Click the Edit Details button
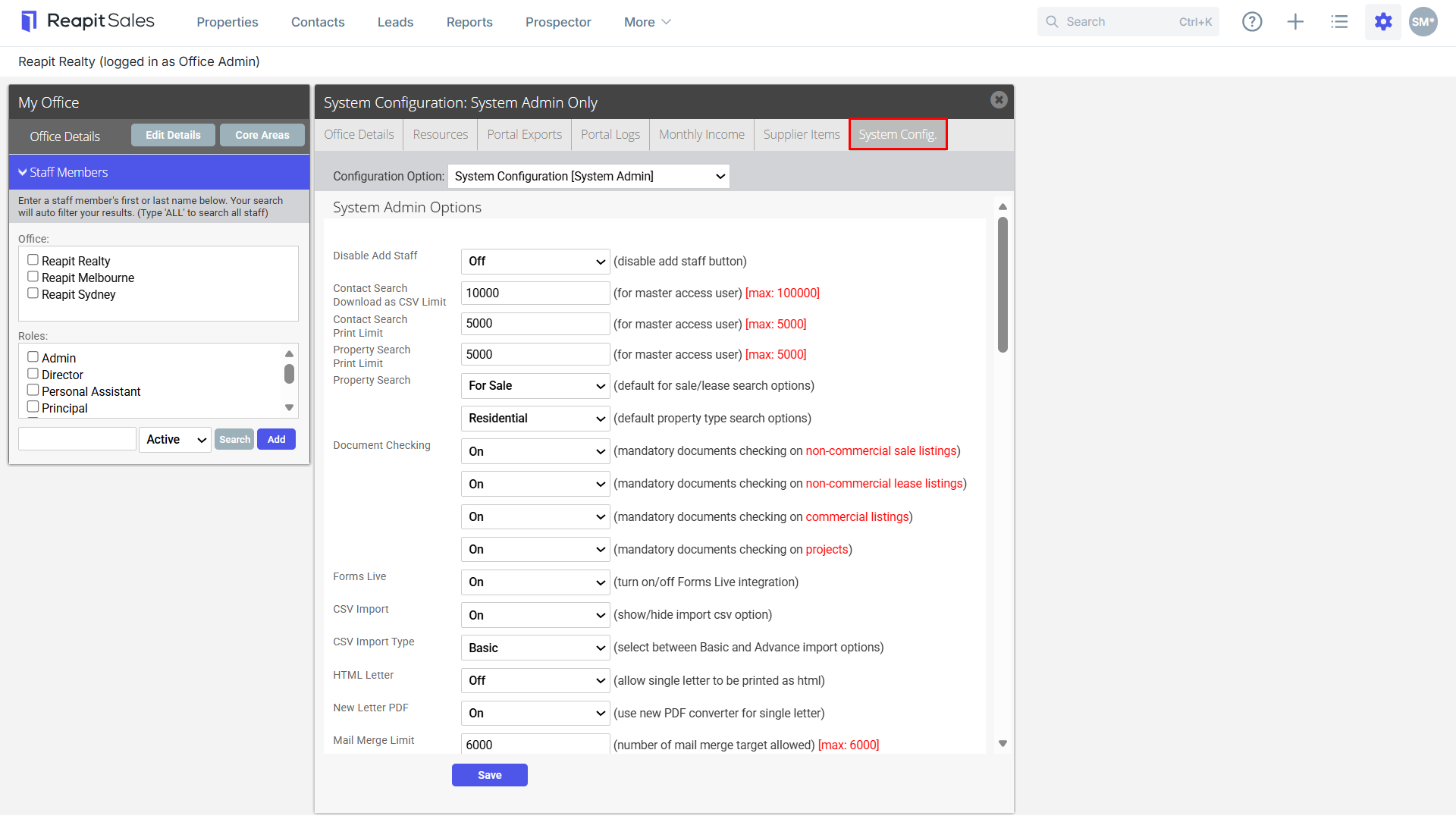1456x819 pixels. click(173, 135)
